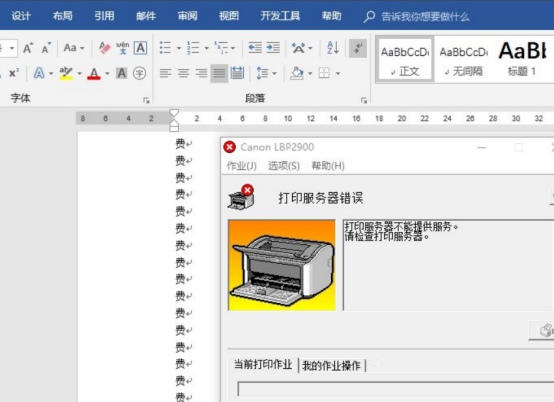Open the 引用 ribbon tab
This screenshot has height=402, width=554.
coord(104,16)
